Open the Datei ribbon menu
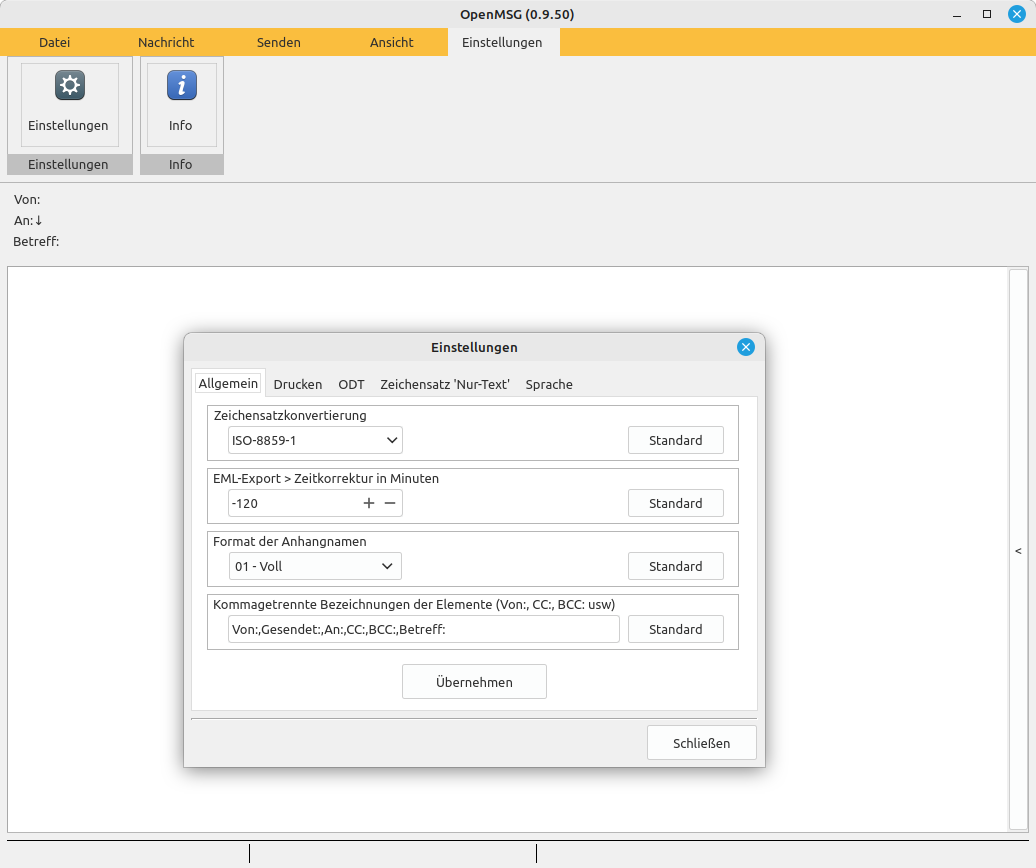Screen dimensions: 1036x868 tap(55, 42)
